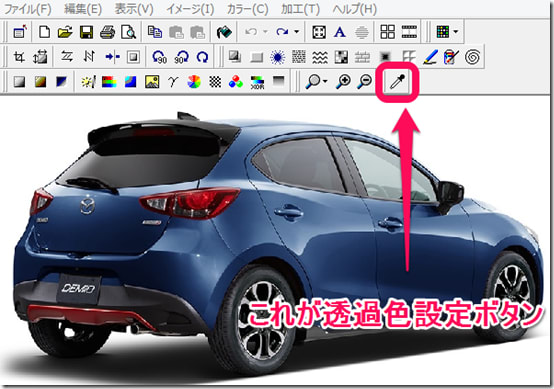Click the four-square tile view icon
Image resolution: width=554 pixels, height=389 pixels.
pyautogui.click(x=388, y=32)
